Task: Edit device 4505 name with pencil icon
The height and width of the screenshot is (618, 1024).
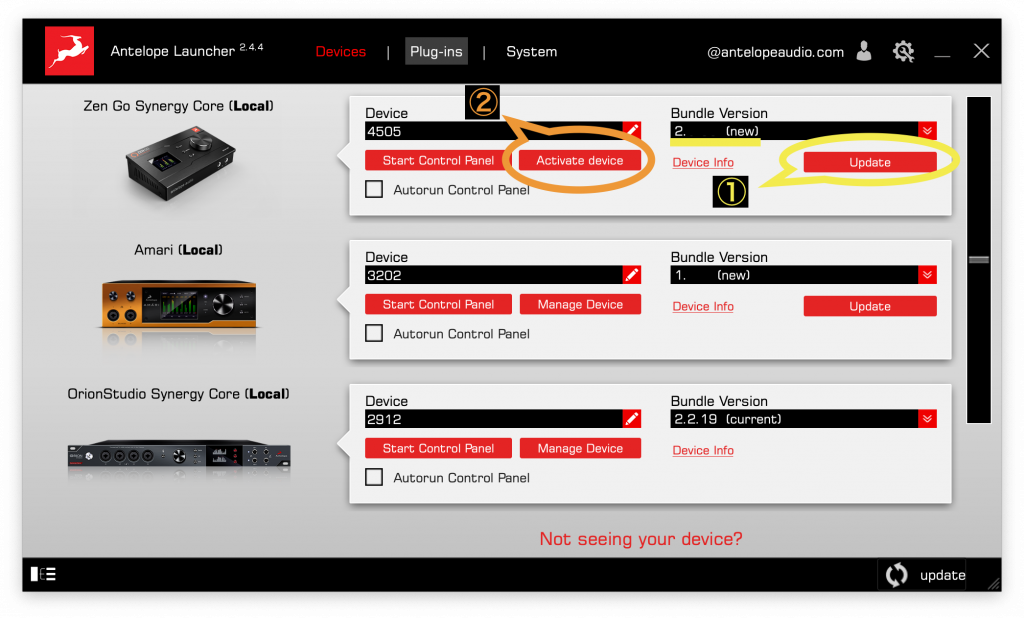Action: click(632, 131)
